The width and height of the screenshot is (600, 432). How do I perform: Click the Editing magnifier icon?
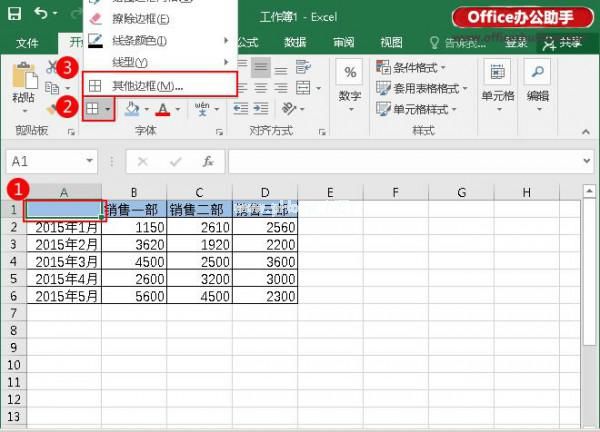pyautogui.click(x=538, y=73)
